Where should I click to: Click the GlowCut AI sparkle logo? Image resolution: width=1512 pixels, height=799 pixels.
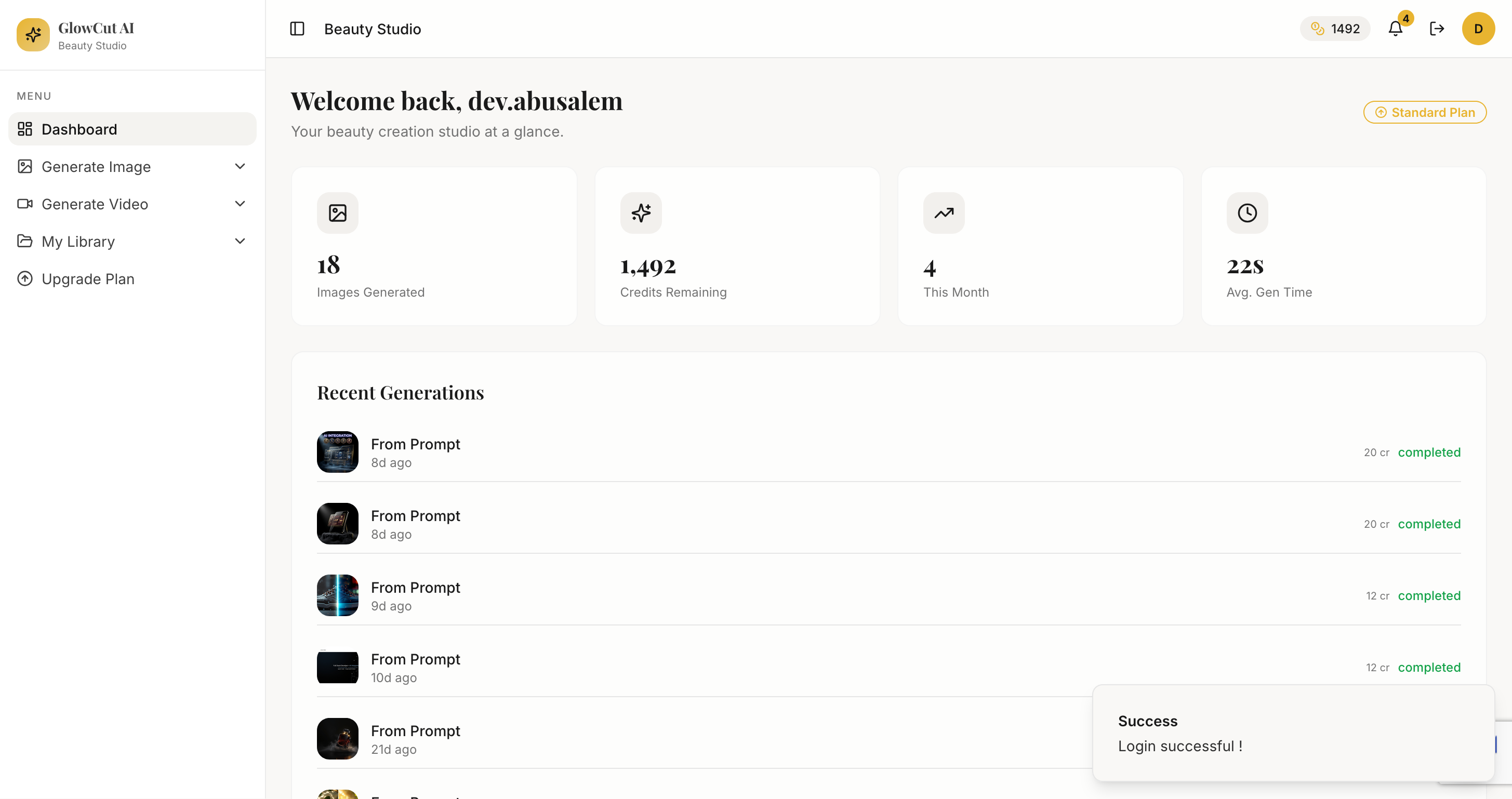33,35
